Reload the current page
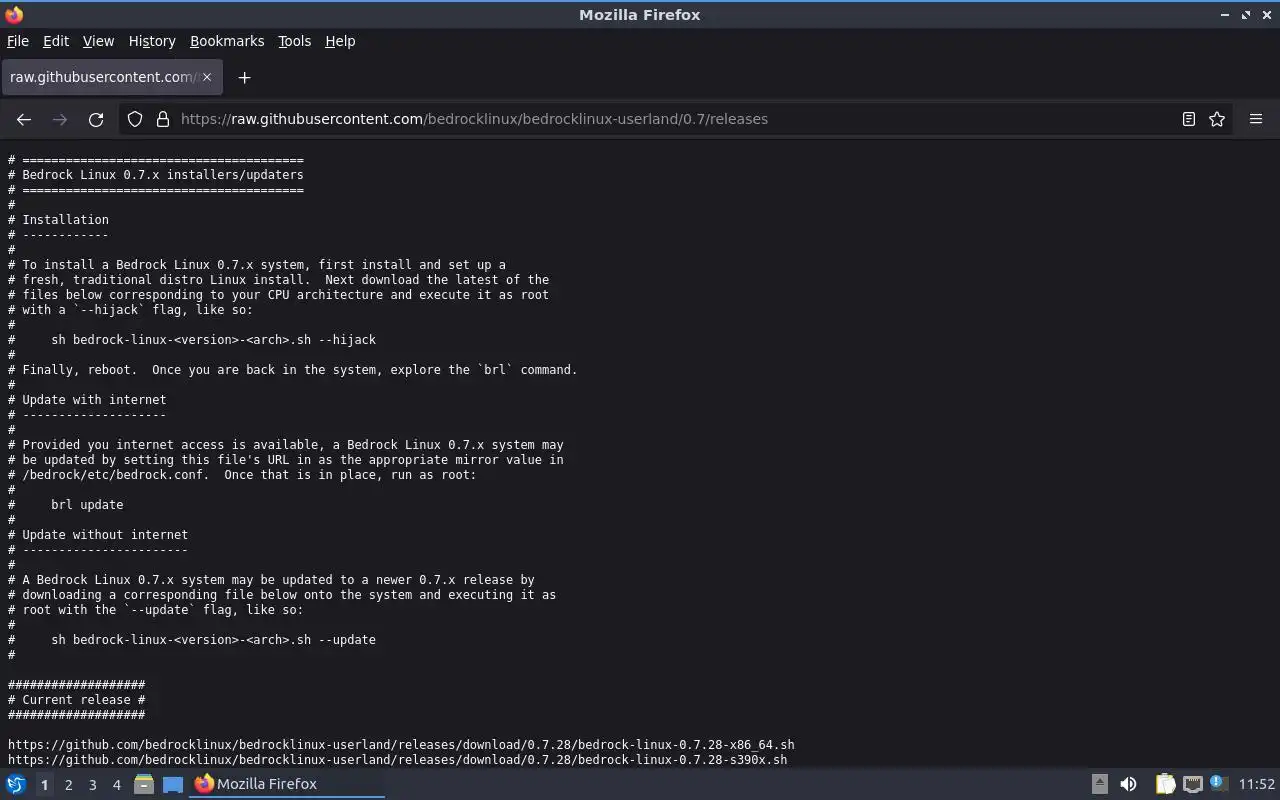This screenshot has width=1280, height=800. click(96, 119)
